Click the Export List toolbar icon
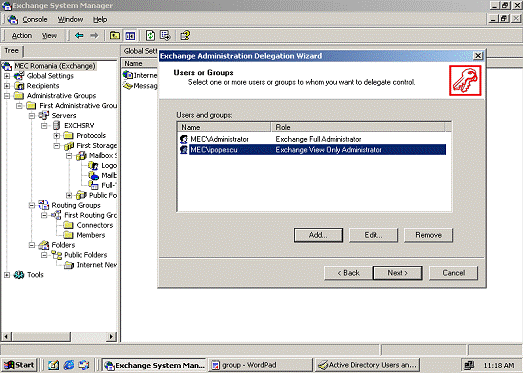523x373 pixels. [x=165, y=35]
